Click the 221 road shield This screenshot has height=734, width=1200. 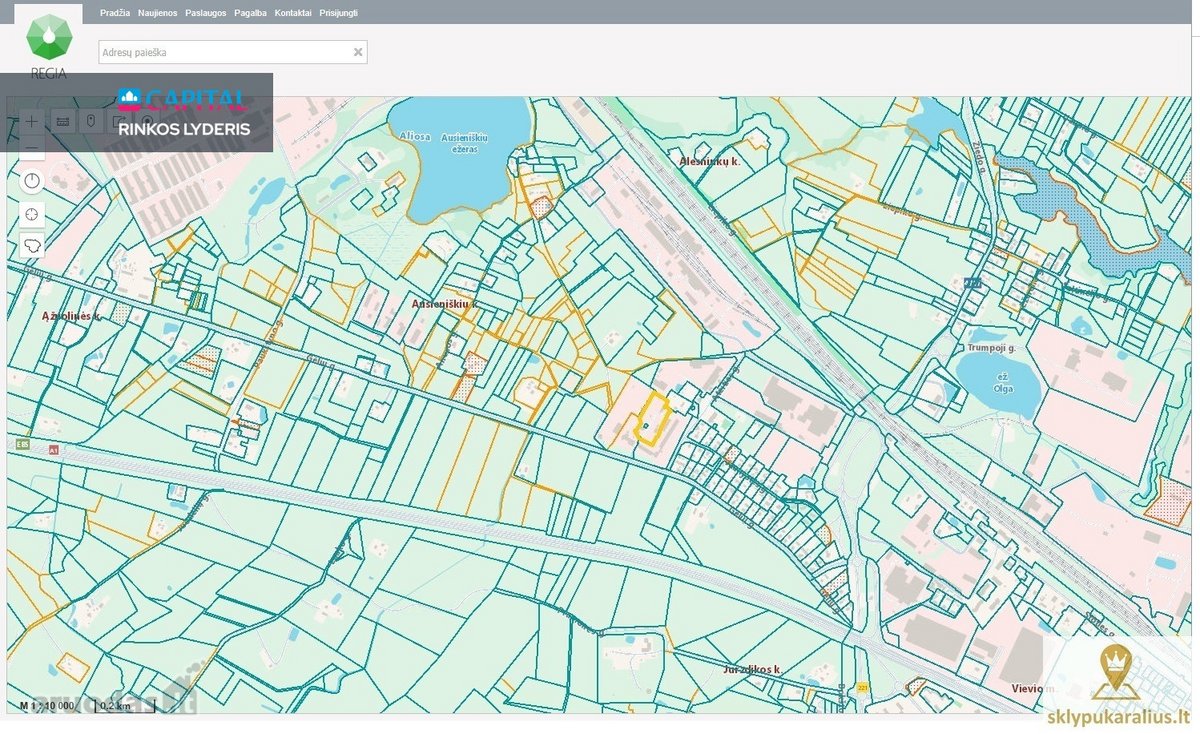pyautogui.click(x=862, y=688)
